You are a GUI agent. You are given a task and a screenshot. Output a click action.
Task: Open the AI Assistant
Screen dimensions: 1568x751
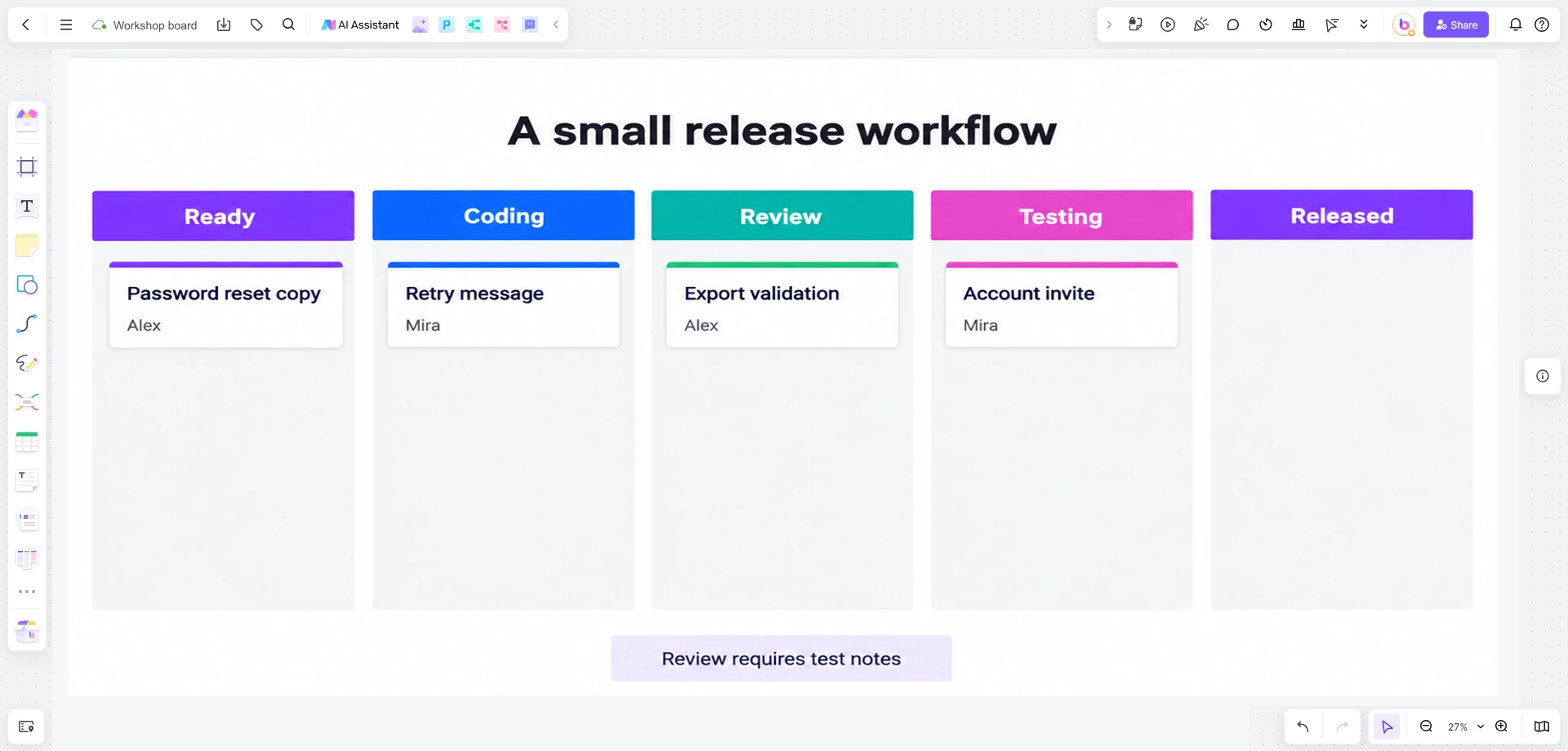360,25
